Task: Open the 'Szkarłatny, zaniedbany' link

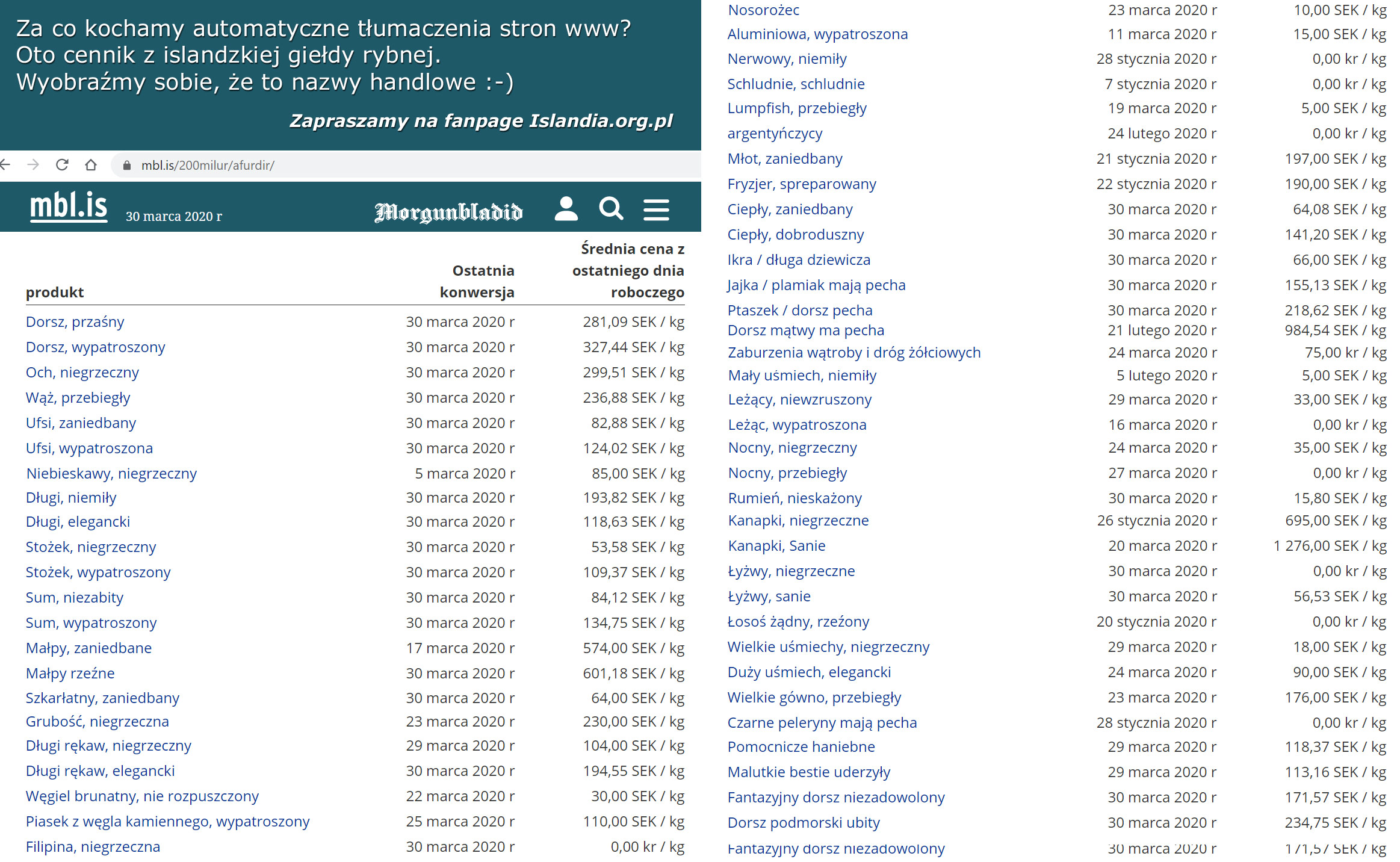Action: 102,698
